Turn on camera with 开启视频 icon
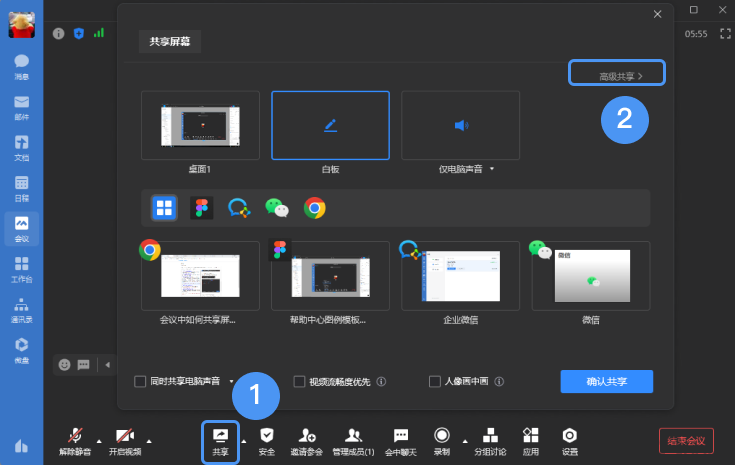 tap(125, 436)
